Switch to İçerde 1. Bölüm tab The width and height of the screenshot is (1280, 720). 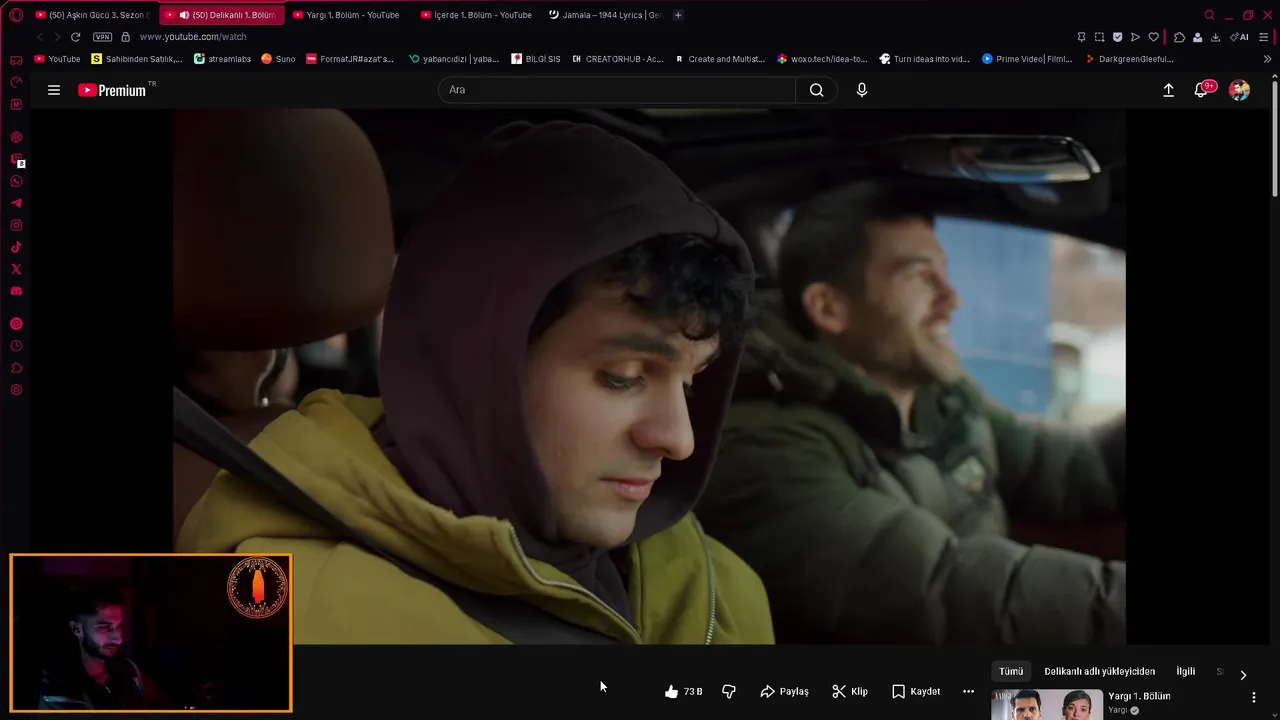tap(476, 15)
